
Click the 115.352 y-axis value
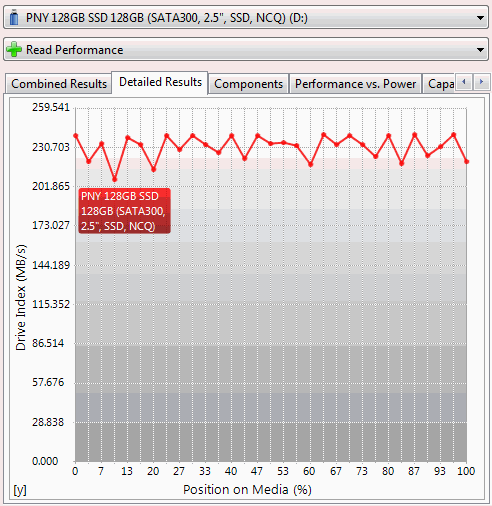51,304
